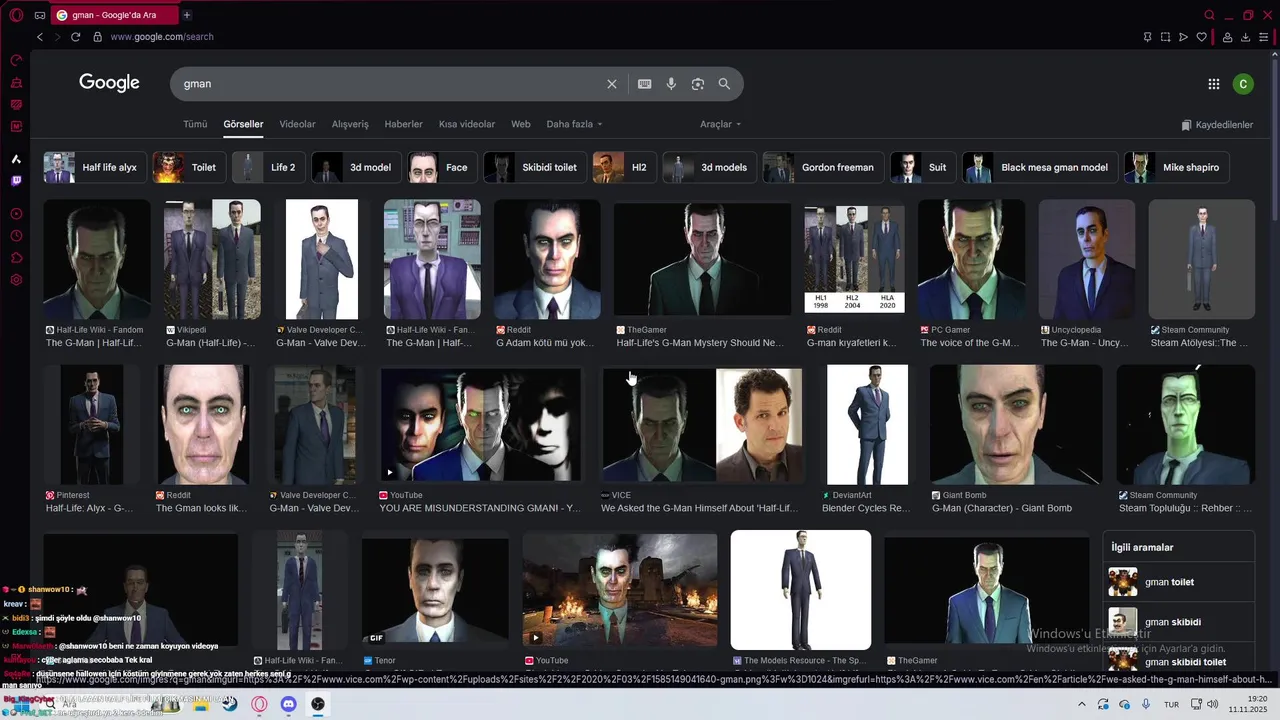This screenshot has height=720, width=1280.
Task: Open GX Control speedometer in sidebar
Action: coord(16,61)
